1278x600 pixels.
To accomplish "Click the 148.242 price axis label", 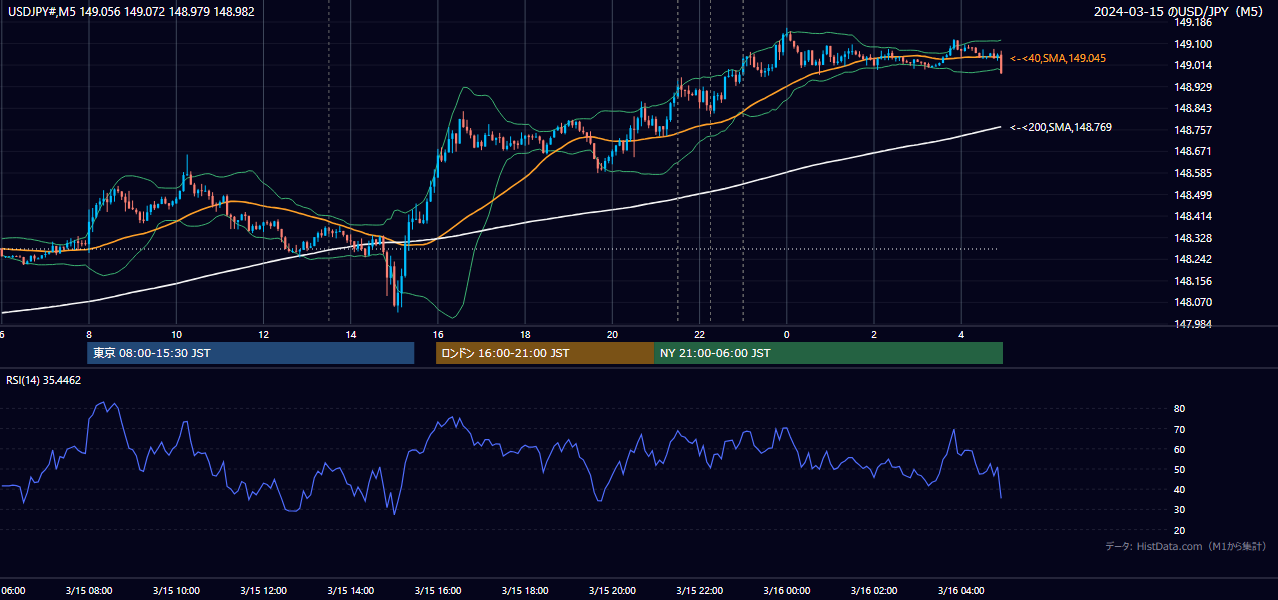I will (1193, 259).
